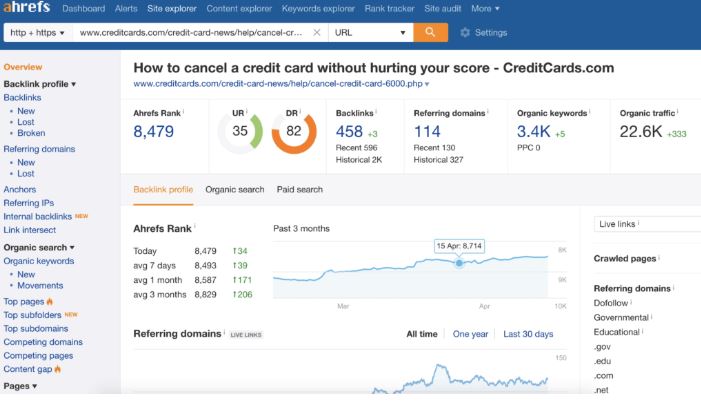Collapse the Backlink profile sidebar section

[39, 84]
